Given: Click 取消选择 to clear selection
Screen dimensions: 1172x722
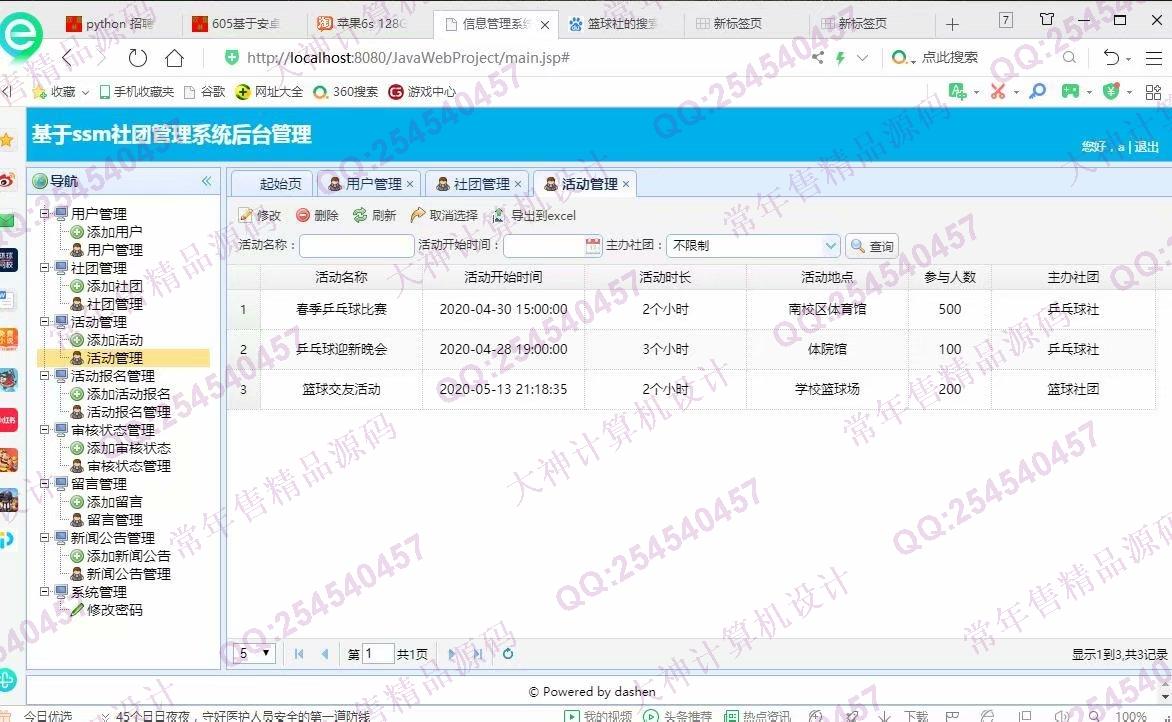Looking at the screenshot, I should click(x=444, y=215).
